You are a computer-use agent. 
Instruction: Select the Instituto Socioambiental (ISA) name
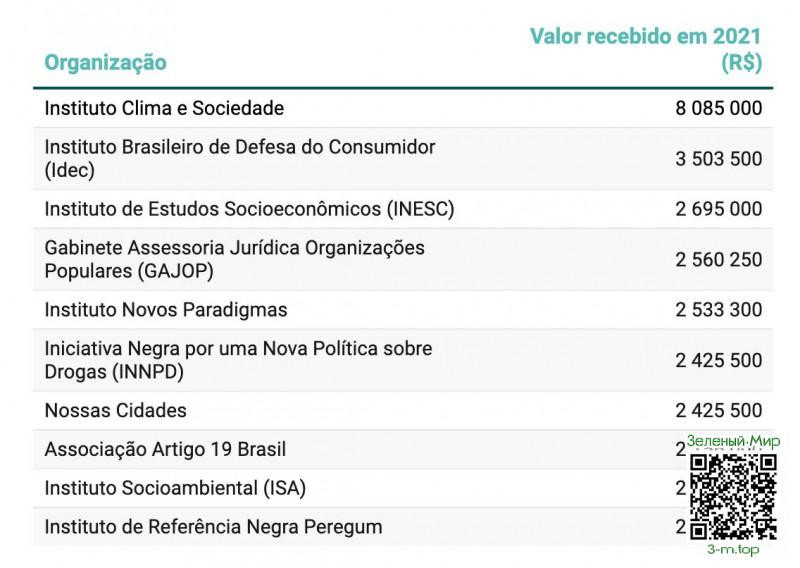coord(175,488)
